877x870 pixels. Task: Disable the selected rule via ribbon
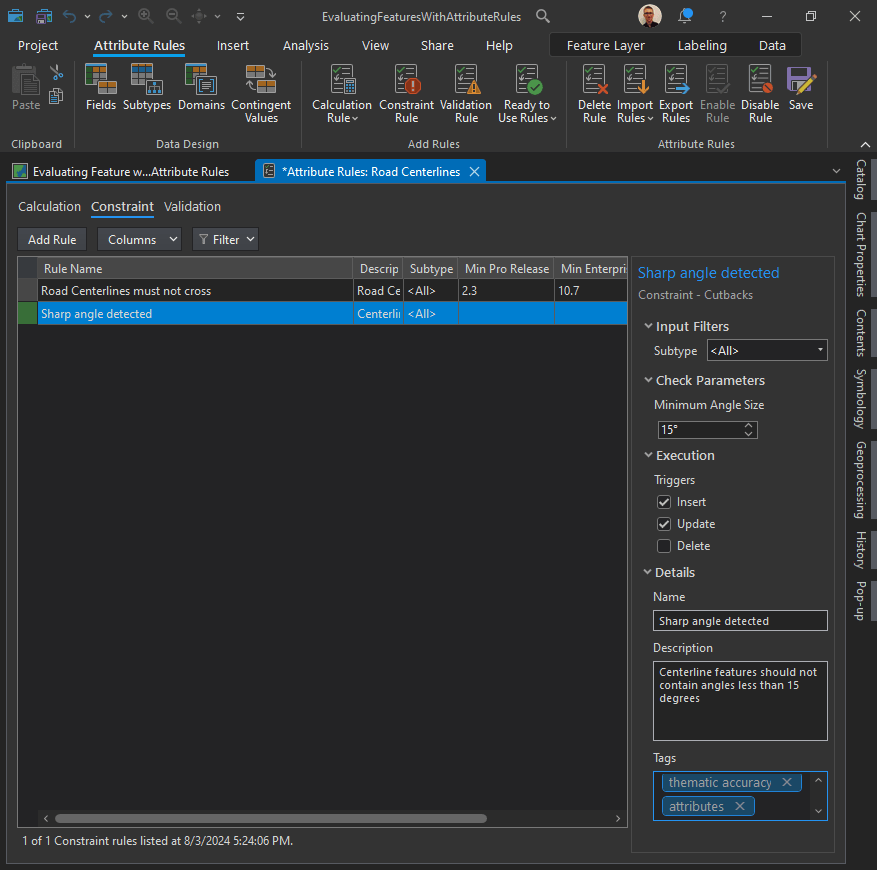760,93
